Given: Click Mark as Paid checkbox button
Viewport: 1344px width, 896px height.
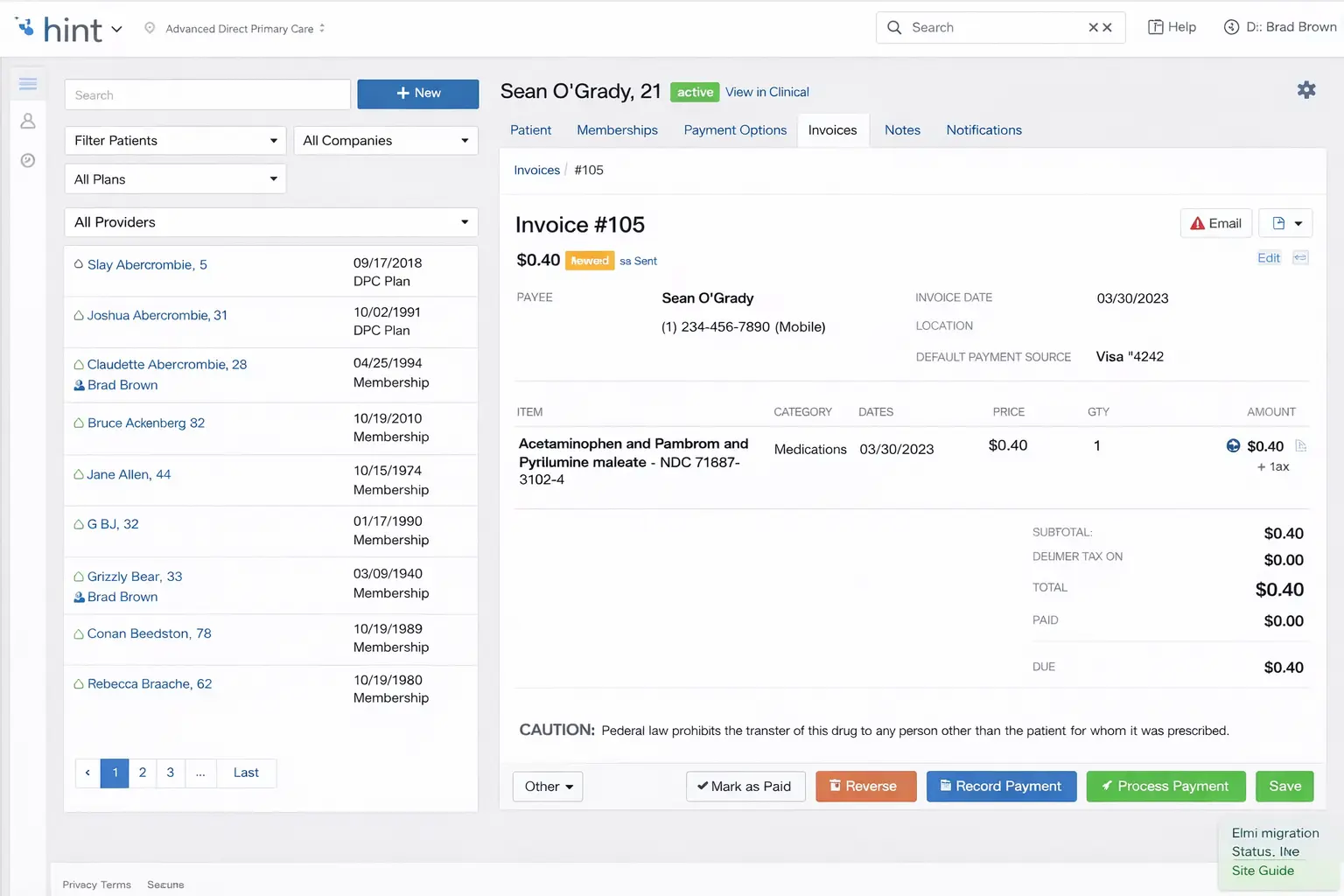Looking at the screenshot, I should tap(745, 786).
